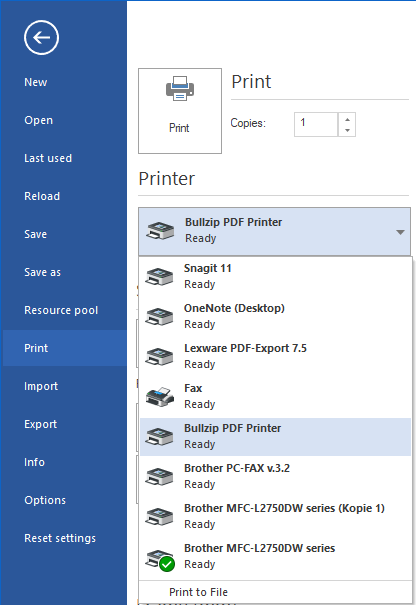Image resolution: width=416 pixels, height=605 pixels.
Task: Select Brother MFC-L2750DW series (Kopie 1) icon
Action: (x=159, y=516)
